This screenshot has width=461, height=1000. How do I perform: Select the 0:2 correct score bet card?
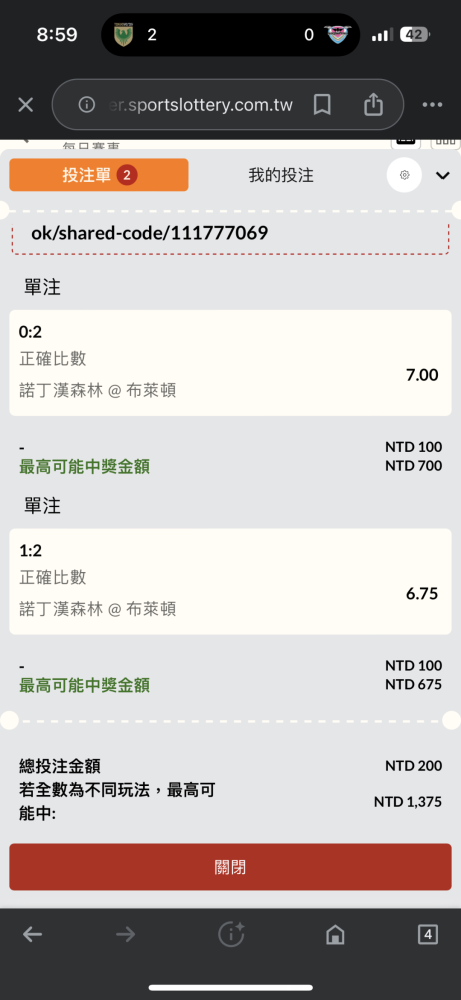(230, 363)
